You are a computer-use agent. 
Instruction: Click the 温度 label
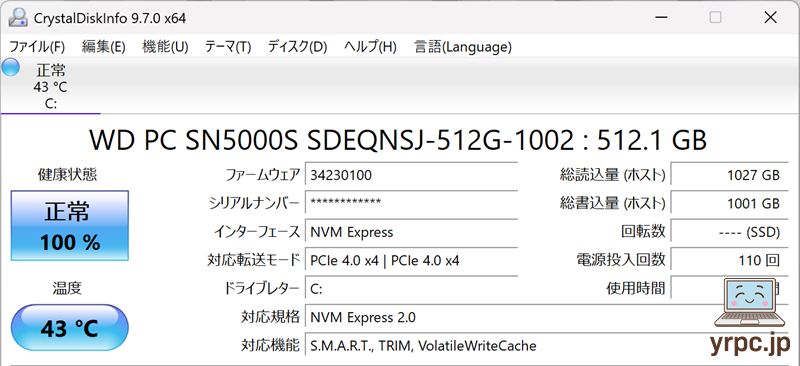[x=67, y=288]
